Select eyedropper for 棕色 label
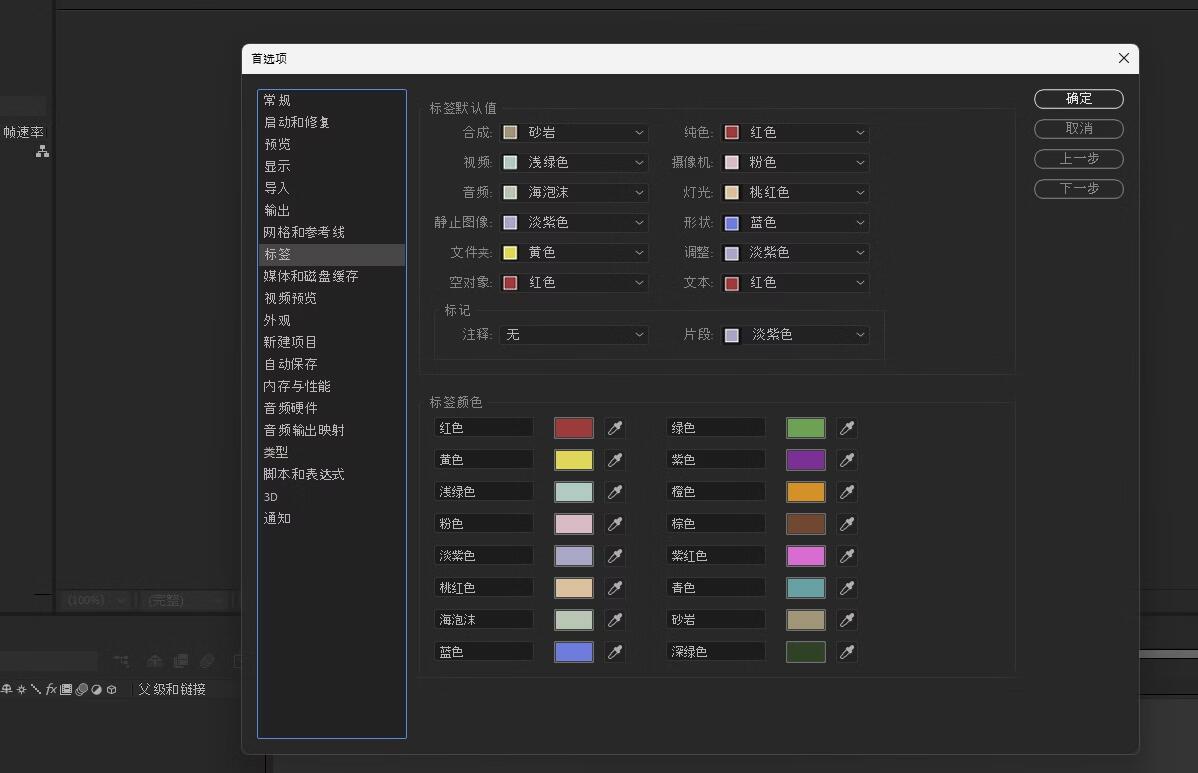 click(x=847, y=524)
